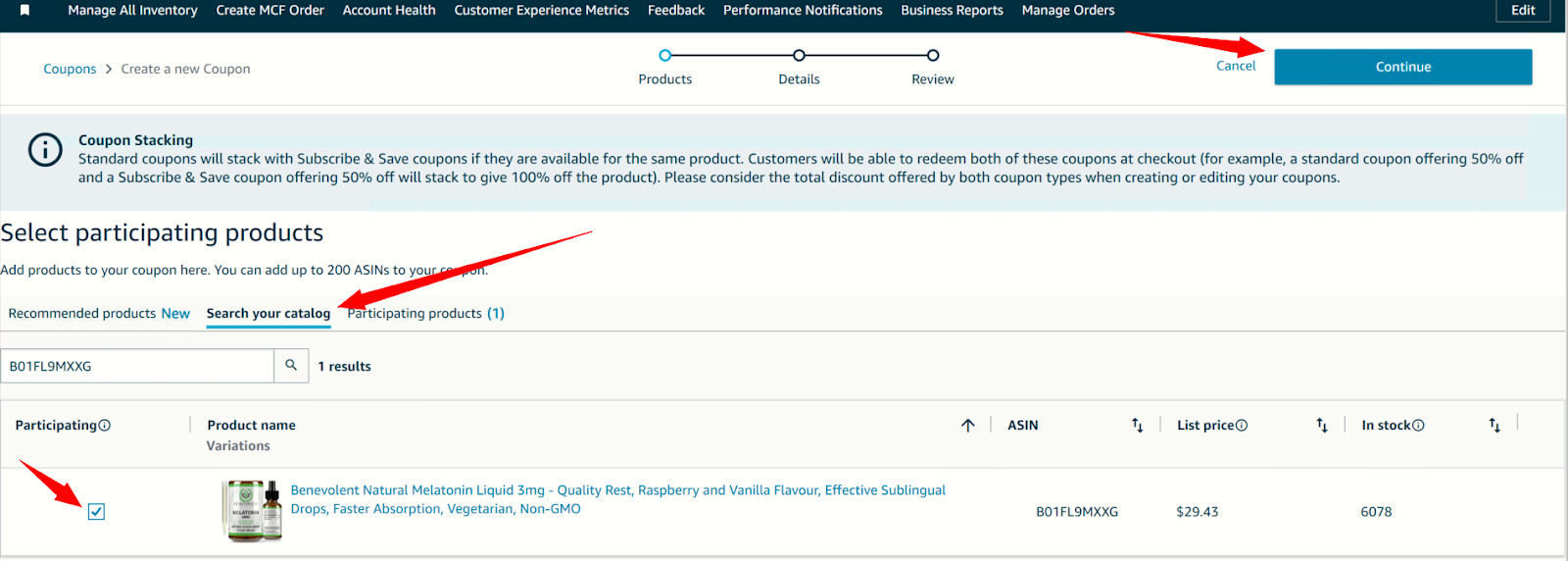This screenshot has height=561, width=1568.
Task: Select the Search your catalog tab
Action: pyautogui.click(x=269, y=314)
